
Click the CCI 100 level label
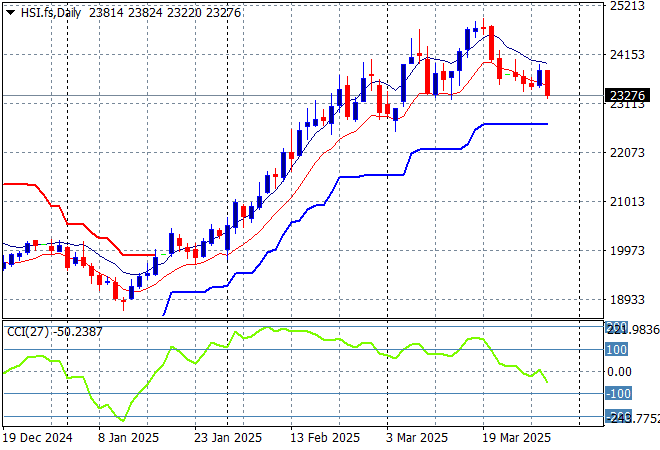tap(616, 350)
